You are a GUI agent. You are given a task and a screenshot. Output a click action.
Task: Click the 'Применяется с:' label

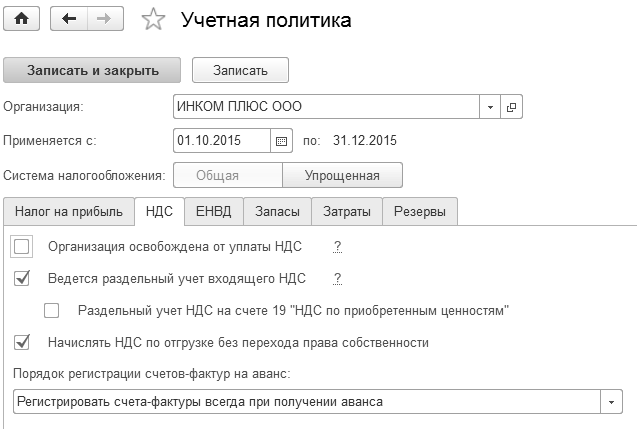pos(50,141)
